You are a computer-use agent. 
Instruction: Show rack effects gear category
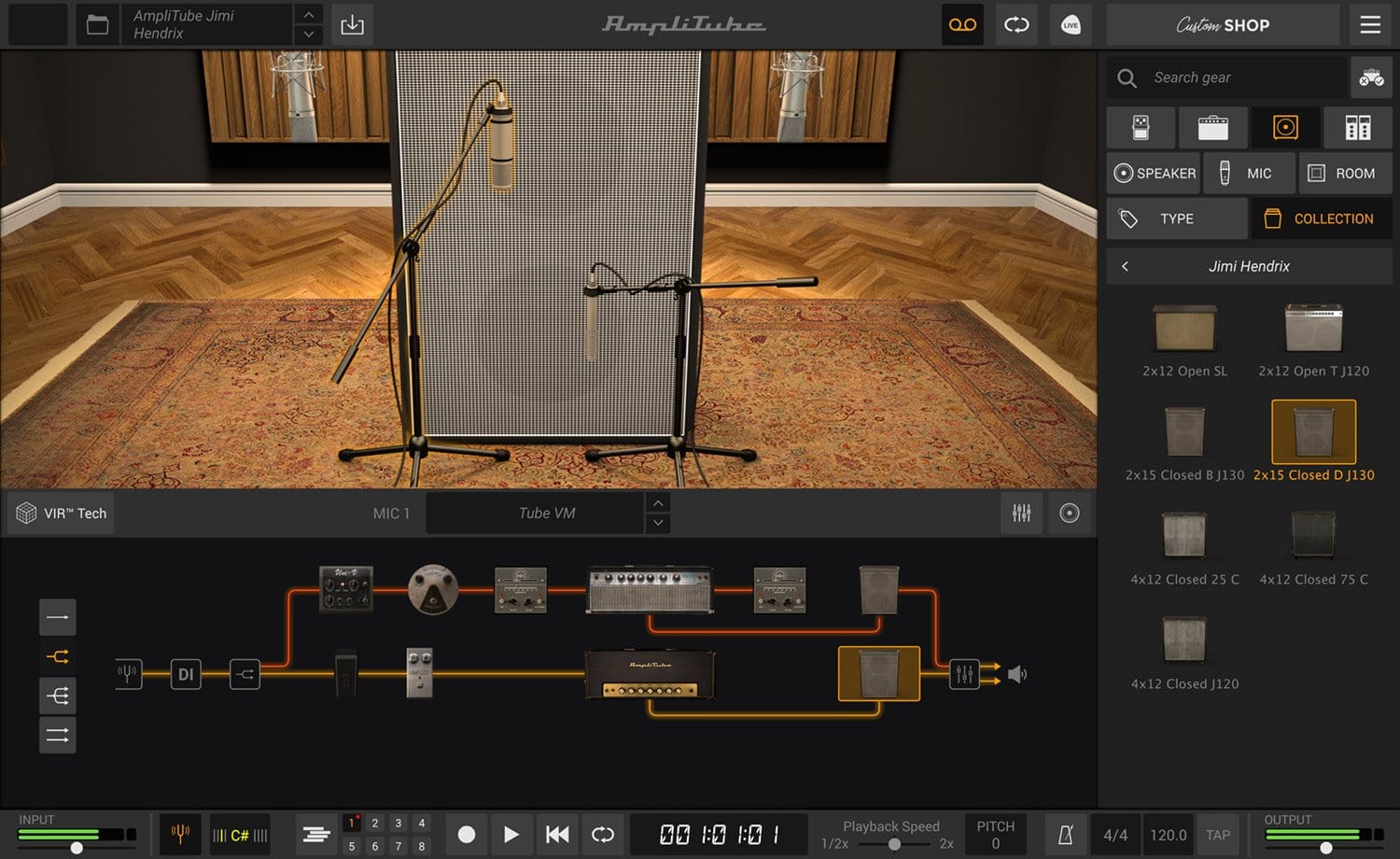click(1358, 127)
